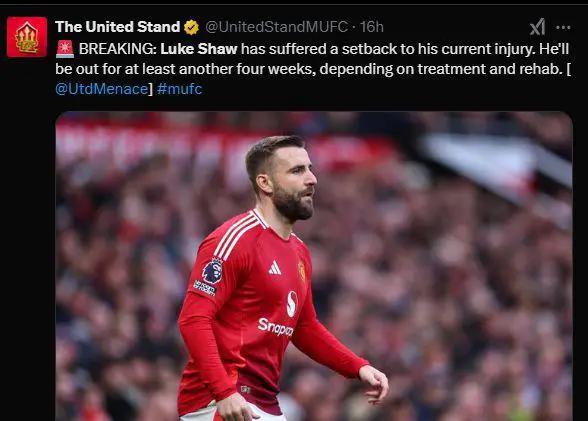Click the gold verified badge
Image resolution: width=588 pixels, height=421 pixels.
[x=192, y=27]
